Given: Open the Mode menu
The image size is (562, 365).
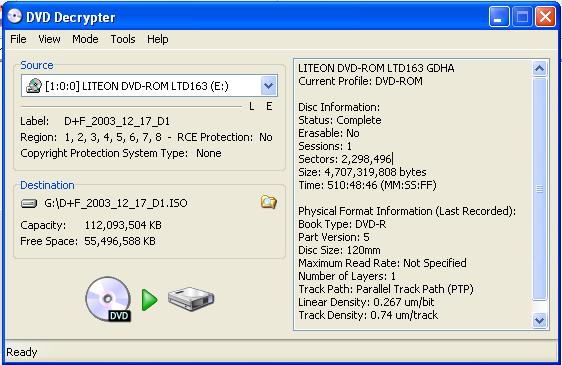Looking at the screenshot, I should pos(85,39).
